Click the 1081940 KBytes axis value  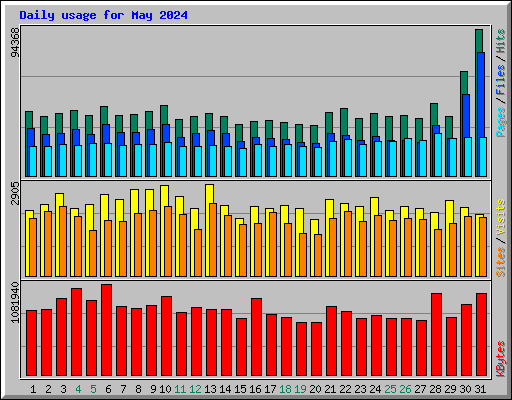(x=15, y=302)
